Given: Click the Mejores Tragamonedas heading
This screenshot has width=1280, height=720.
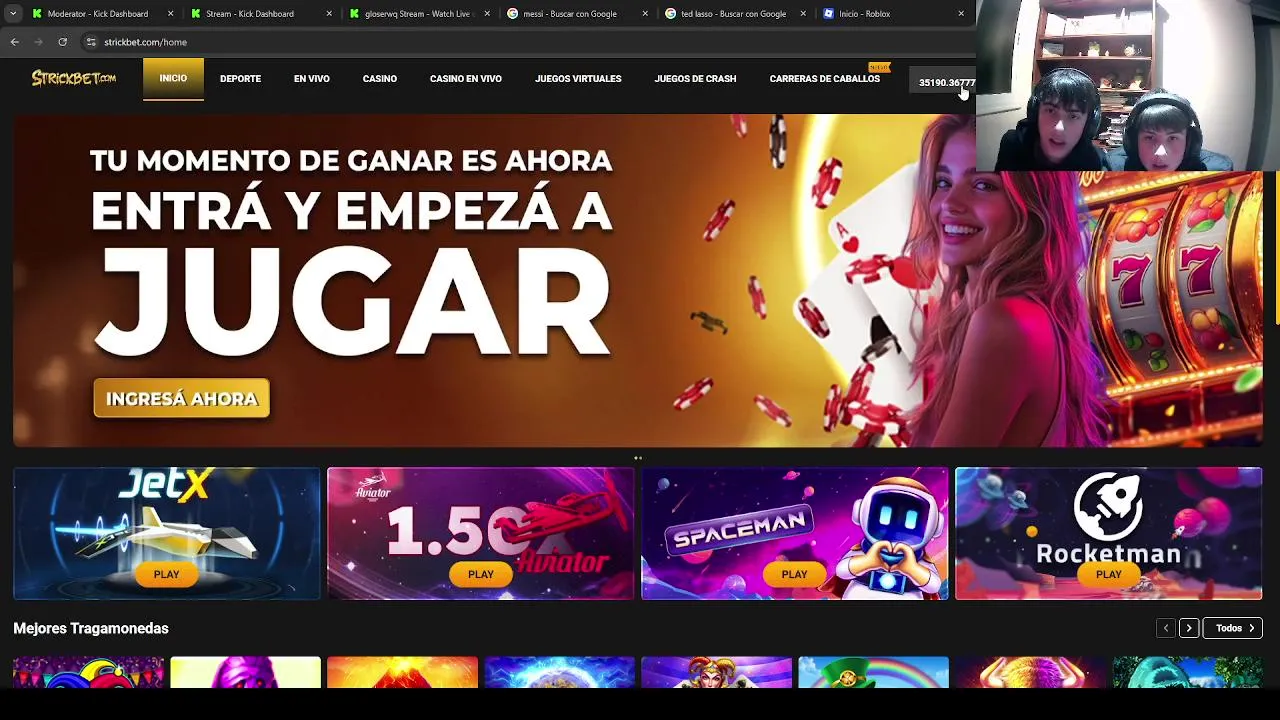Looking at the screenshot, I should tap(91, 628).
